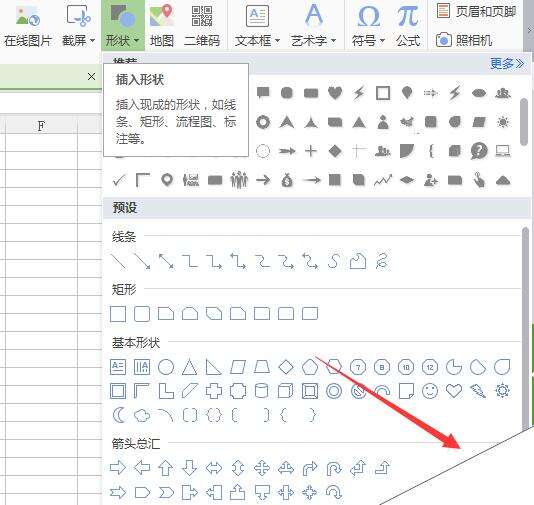The height and width of the screenshot is (505, 534).
Task: Click the 更多 more shapes link
Action: point(507,63)
